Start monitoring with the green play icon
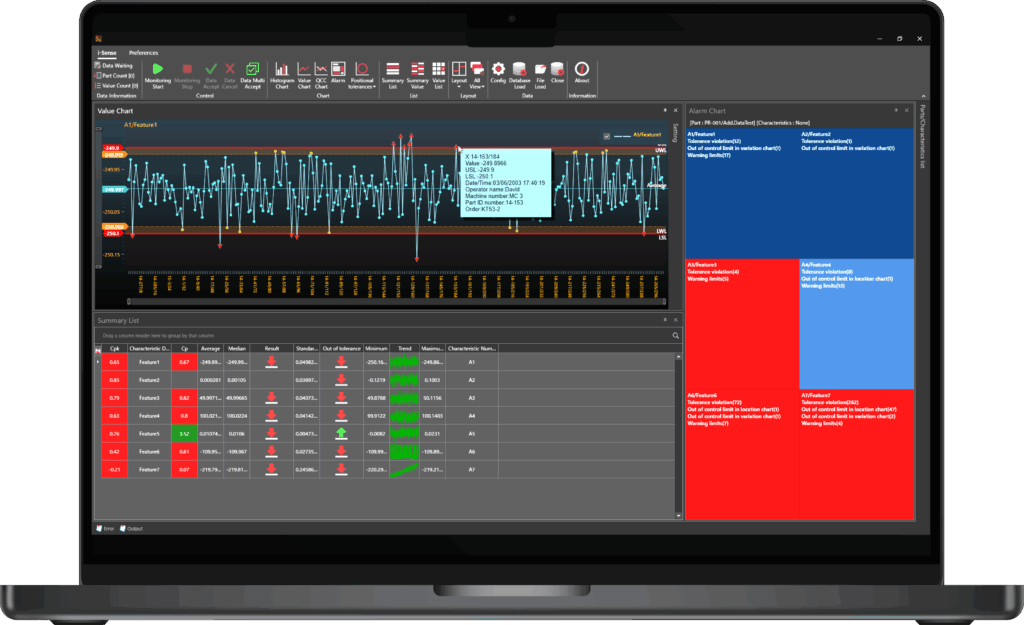 click(x=158, y=69)
